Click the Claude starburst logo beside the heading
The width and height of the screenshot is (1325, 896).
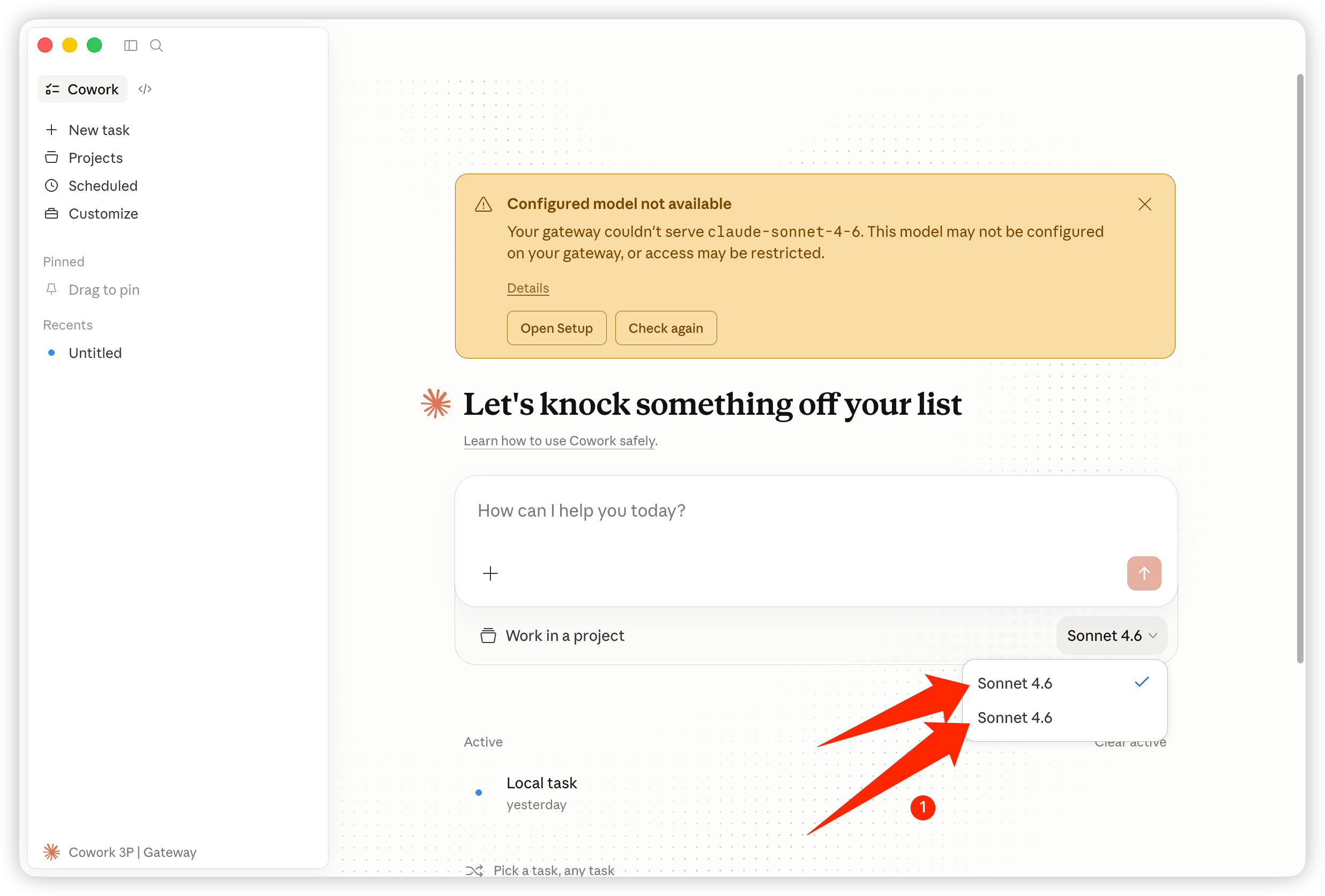[x=436, y=404]
